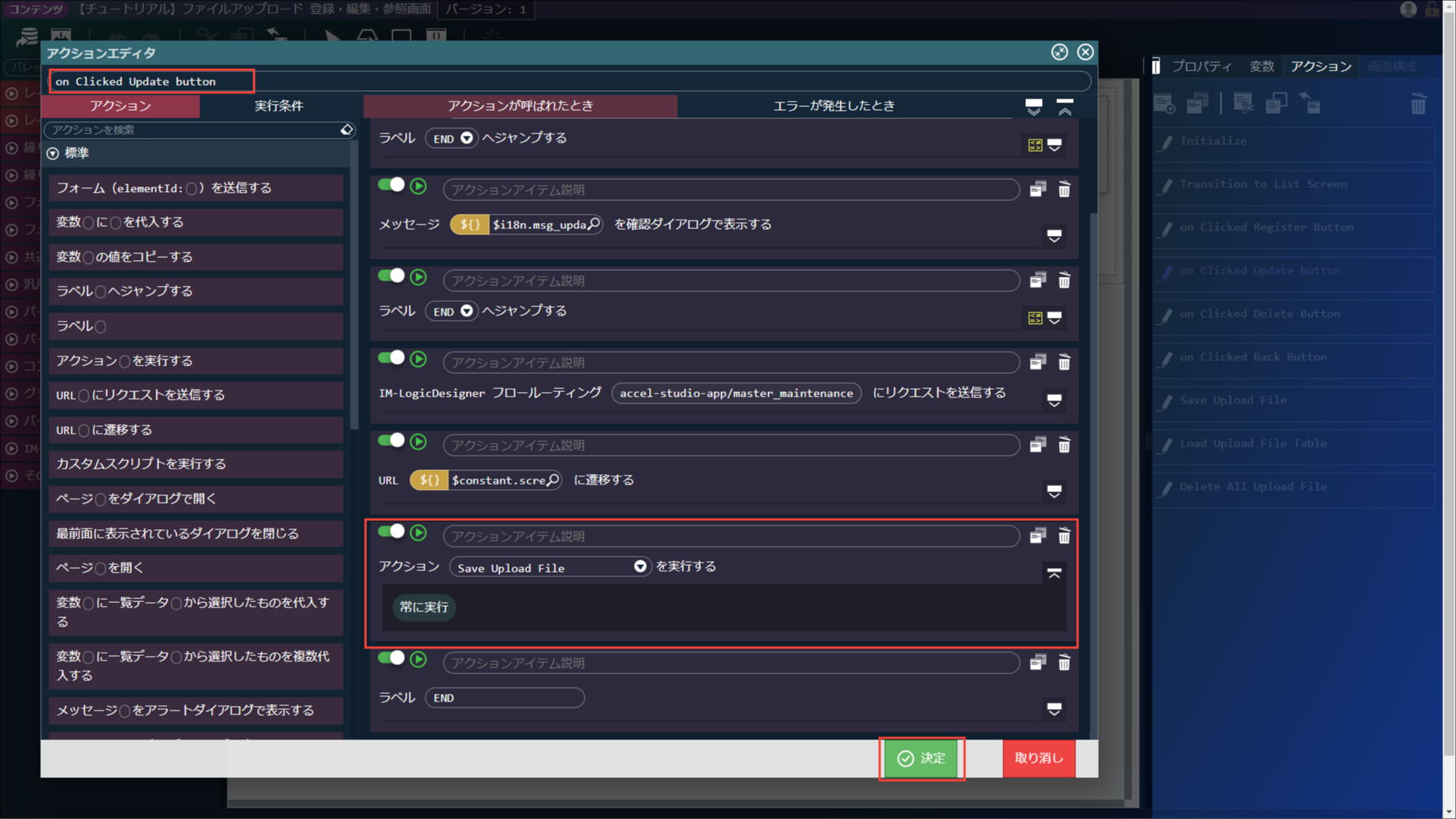Click the action palette list scrollbar
This screenshot has width=1456, height=819.
(354, 284)
